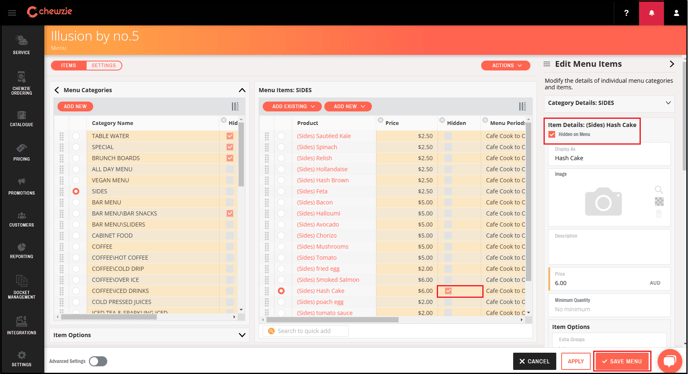Open the Actions dropdown
The width and height of the screenshot is (688, 374).
point(505,65)
